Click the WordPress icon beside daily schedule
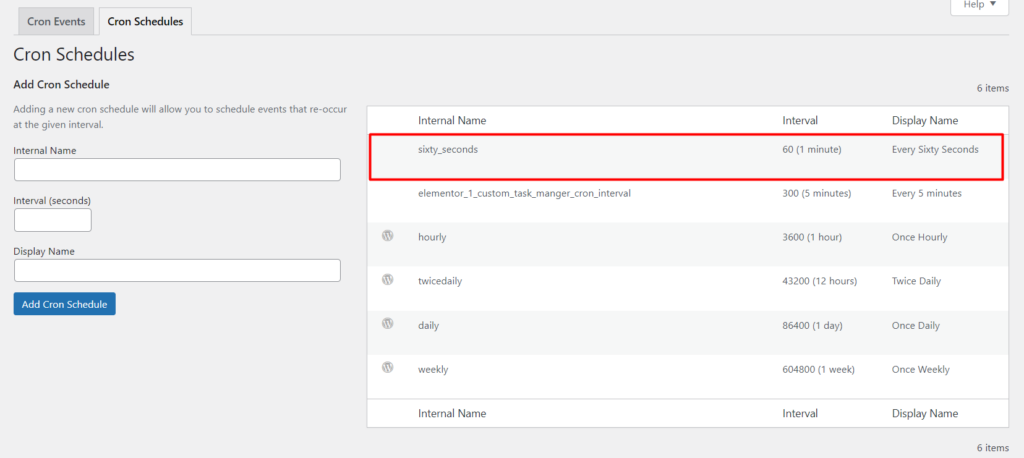This screenshot has width=1024, height=458. [x=387, y=323]
